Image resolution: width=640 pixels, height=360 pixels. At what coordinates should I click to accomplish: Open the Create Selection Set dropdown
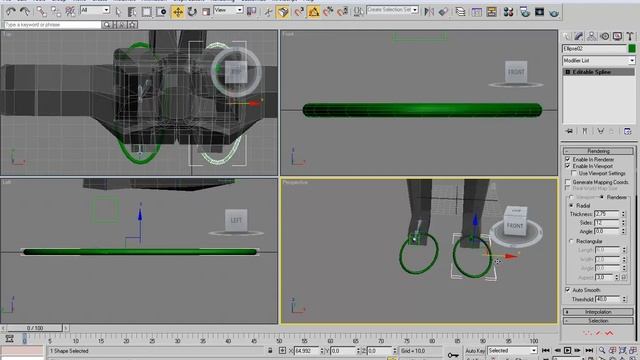point(392,9)
